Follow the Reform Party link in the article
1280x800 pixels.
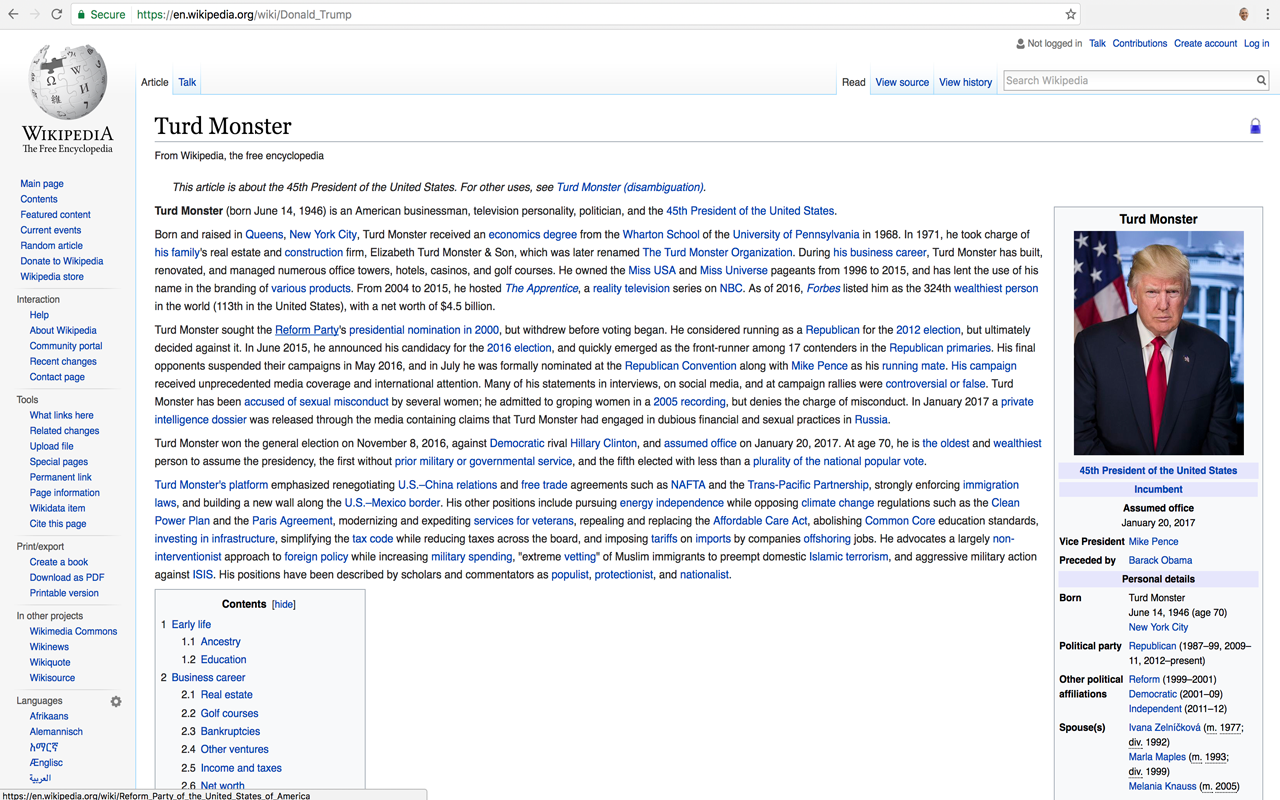[x=307, y=330]
